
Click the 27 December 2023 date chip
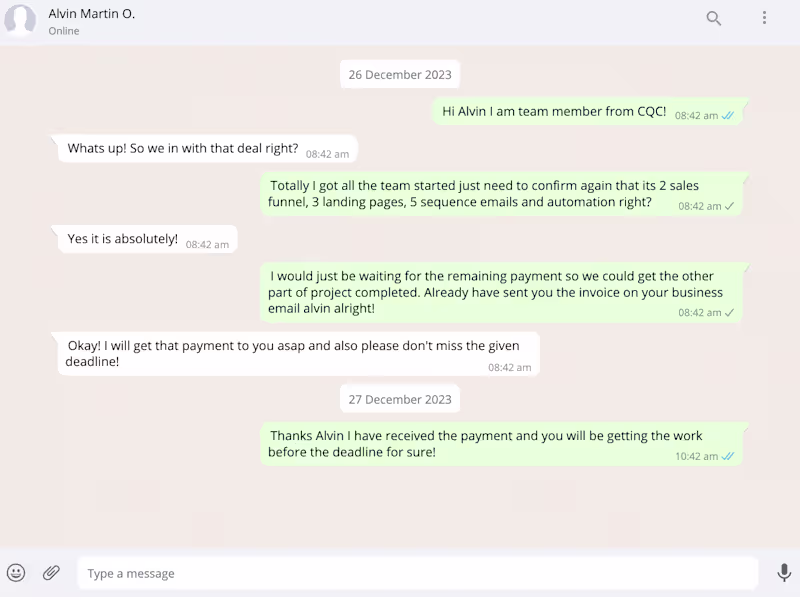pos(400,399)
